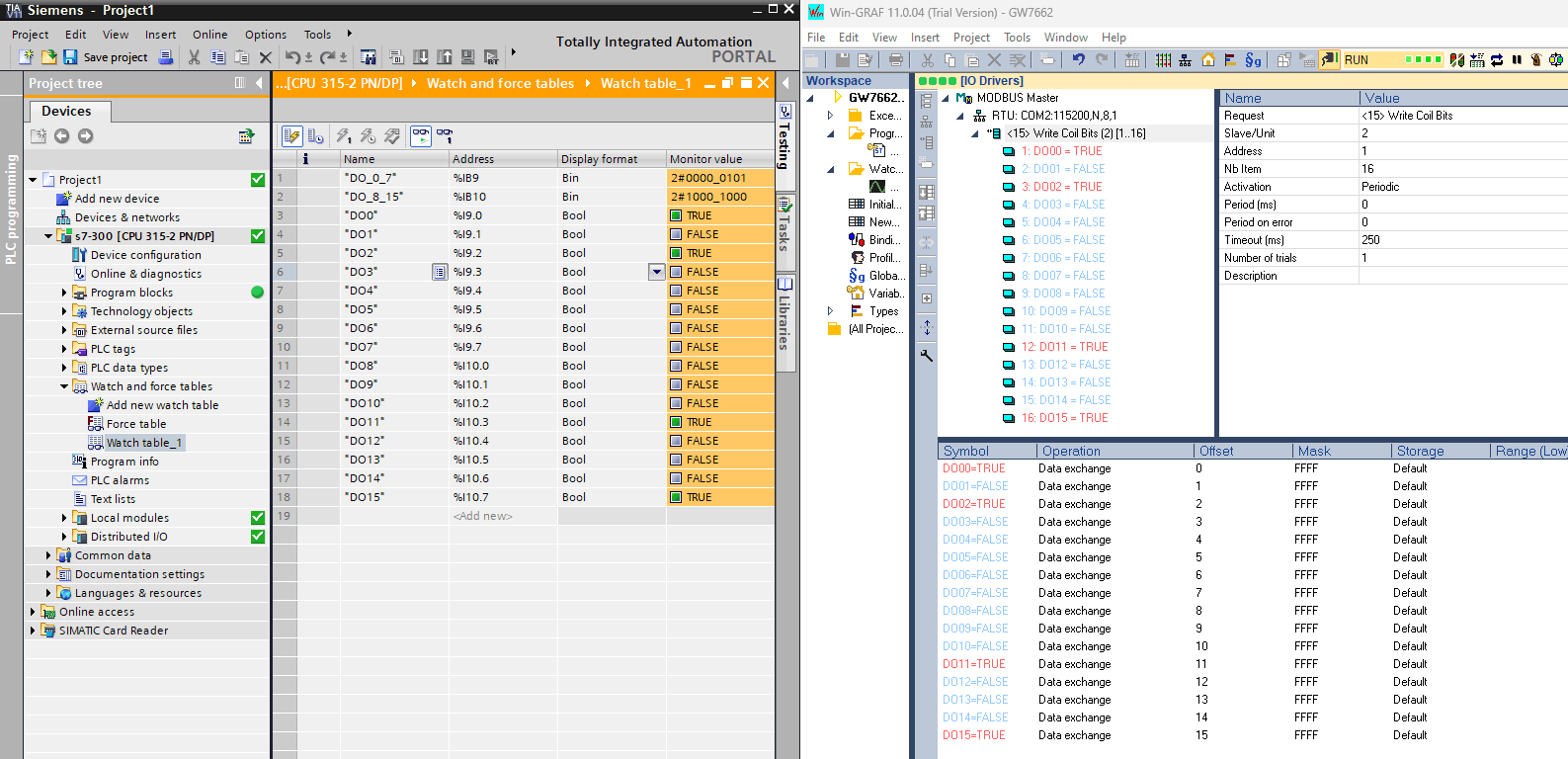This screenshot has width=1568, height=759.
Task: Click the house icon in Win-GRAF toolbar
Action: click(x=1207, y=60)
